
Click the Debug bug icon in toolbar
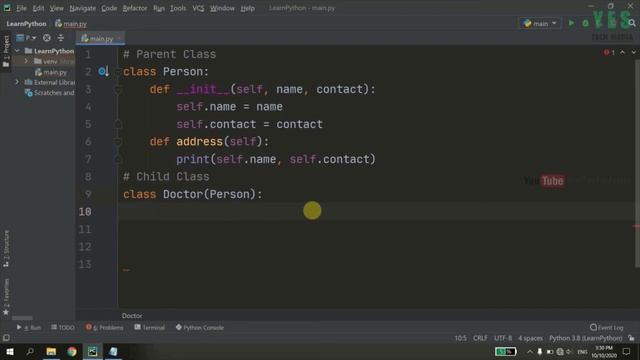585,24
